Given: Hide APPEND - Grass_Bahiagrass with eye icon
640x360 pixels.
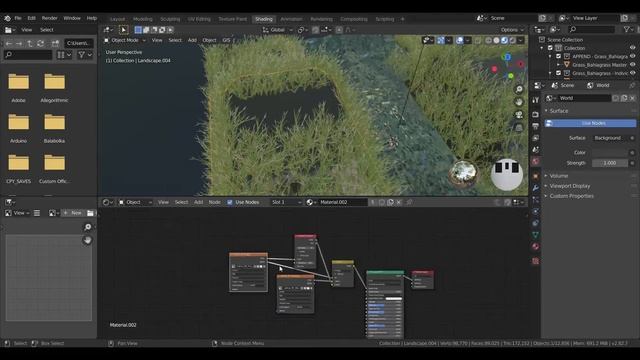Looking at the screenshot, I should [x=632, y=56].
